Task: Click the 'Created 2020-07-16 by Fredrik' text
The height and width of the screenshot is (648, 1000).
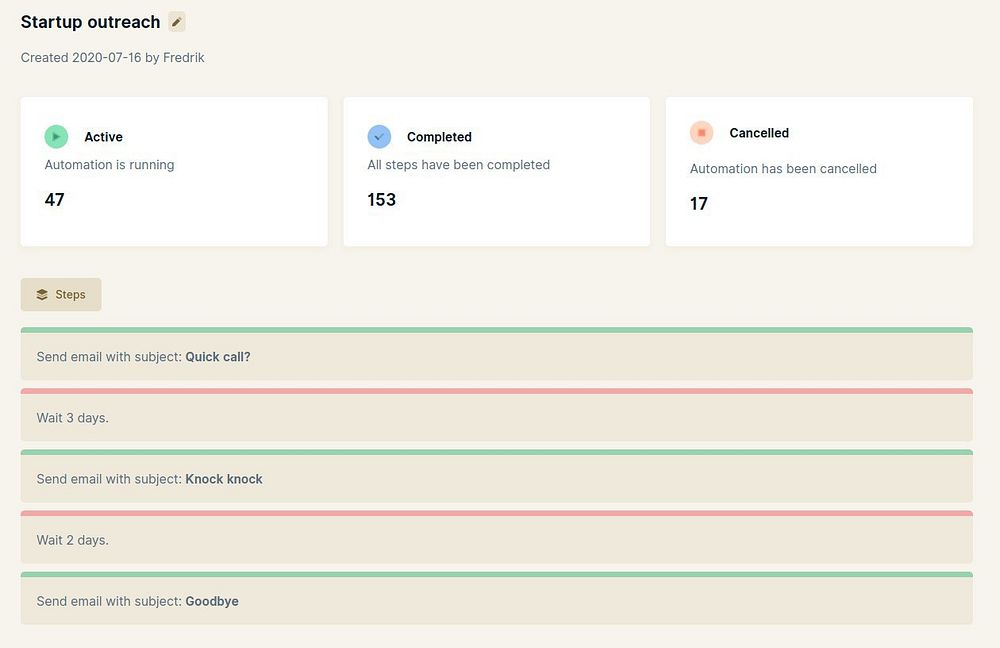Action: tap(113, 58)
